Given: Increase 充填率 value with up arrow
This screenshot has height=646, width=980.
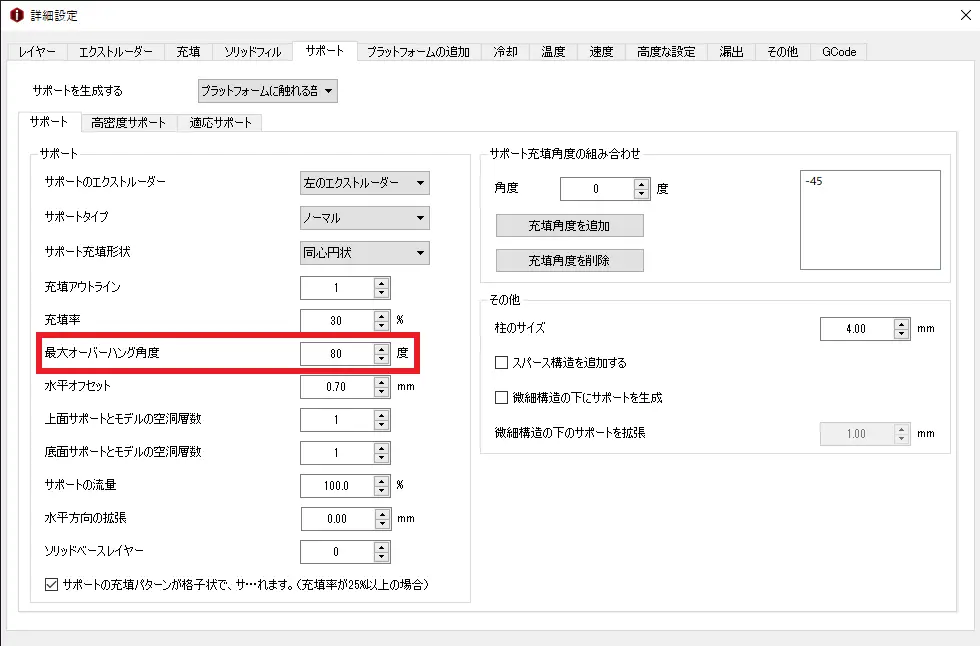Looking at the screenshot, I should [x=381, y=315].
